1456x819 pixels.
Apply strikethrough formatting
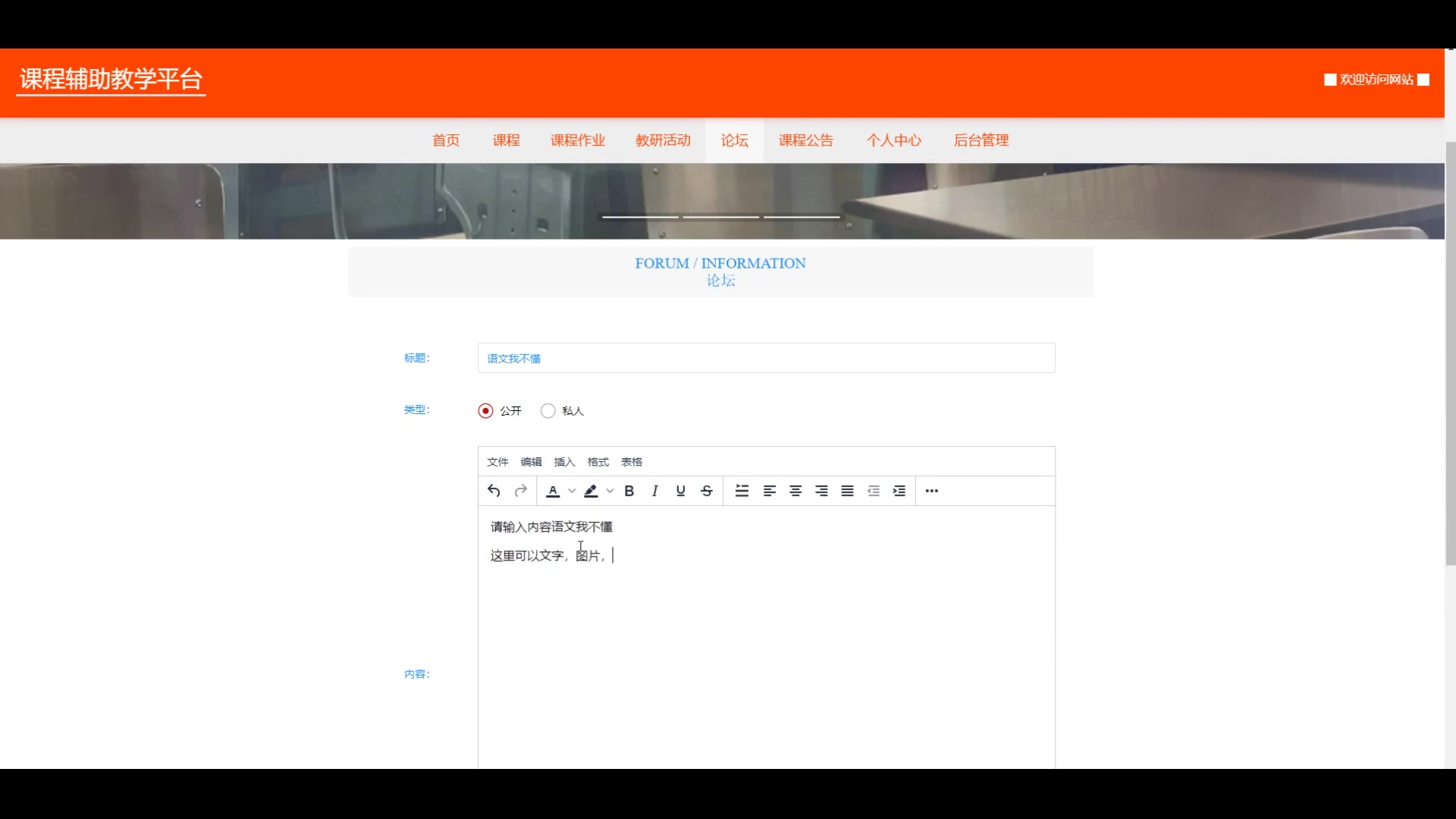[706, 491]
